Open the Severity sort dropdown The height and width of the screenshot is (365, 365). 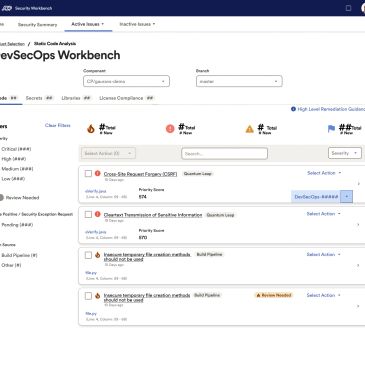(345, 153)
